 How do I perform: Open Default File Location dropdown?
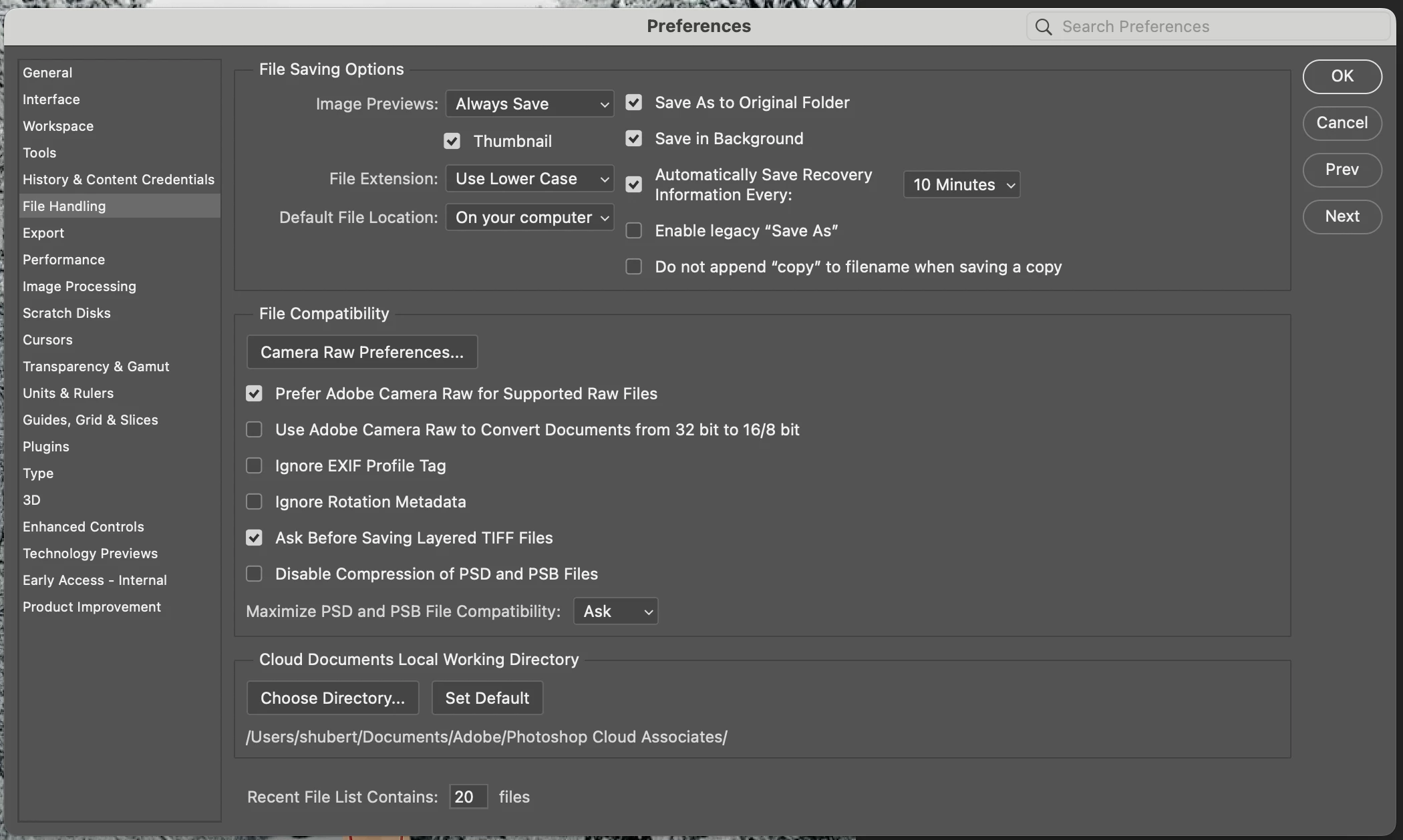click(530, 217)
